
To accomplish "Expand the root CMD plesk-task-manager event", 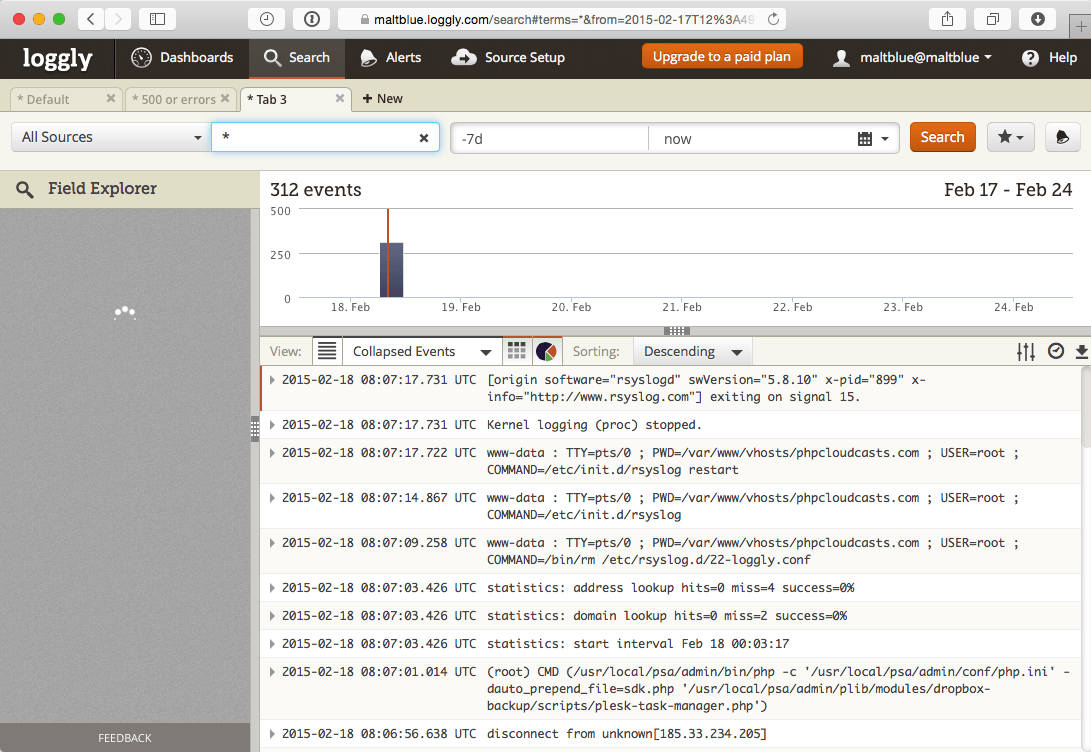I will (x=272, y=671).
